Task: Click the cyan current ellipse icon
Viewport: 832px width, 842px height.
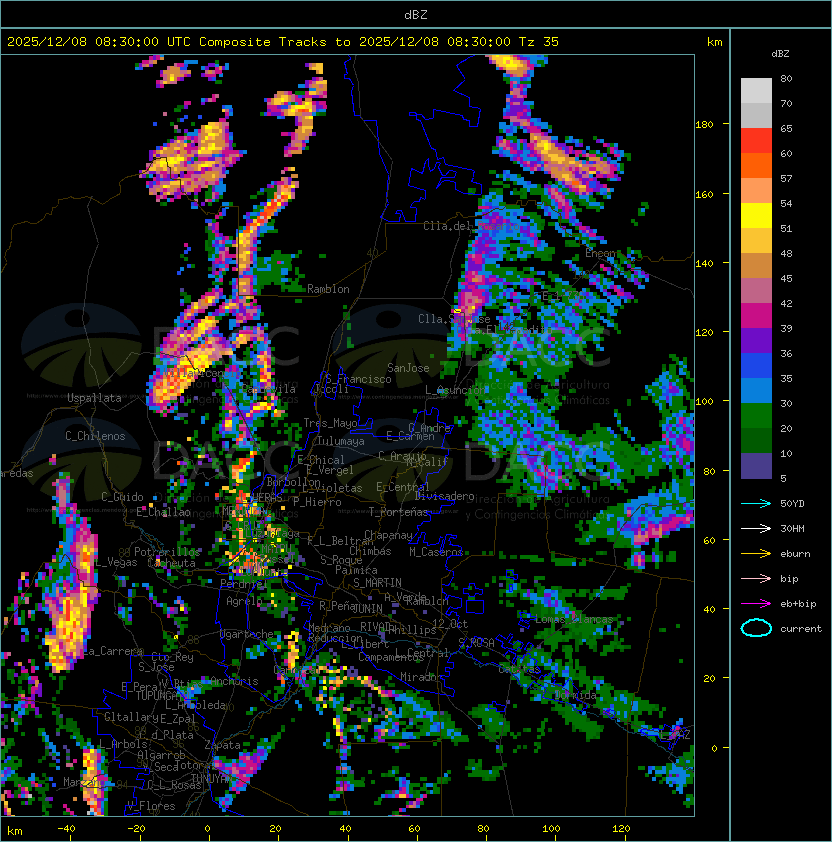Action: point(756,628)
